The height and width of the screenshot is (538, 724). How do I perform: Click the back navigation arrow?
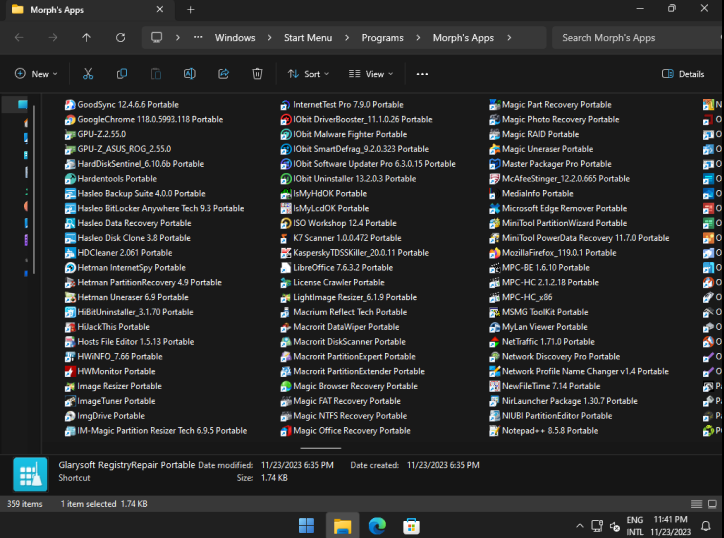pyautogui.click(x=19, y=37)
